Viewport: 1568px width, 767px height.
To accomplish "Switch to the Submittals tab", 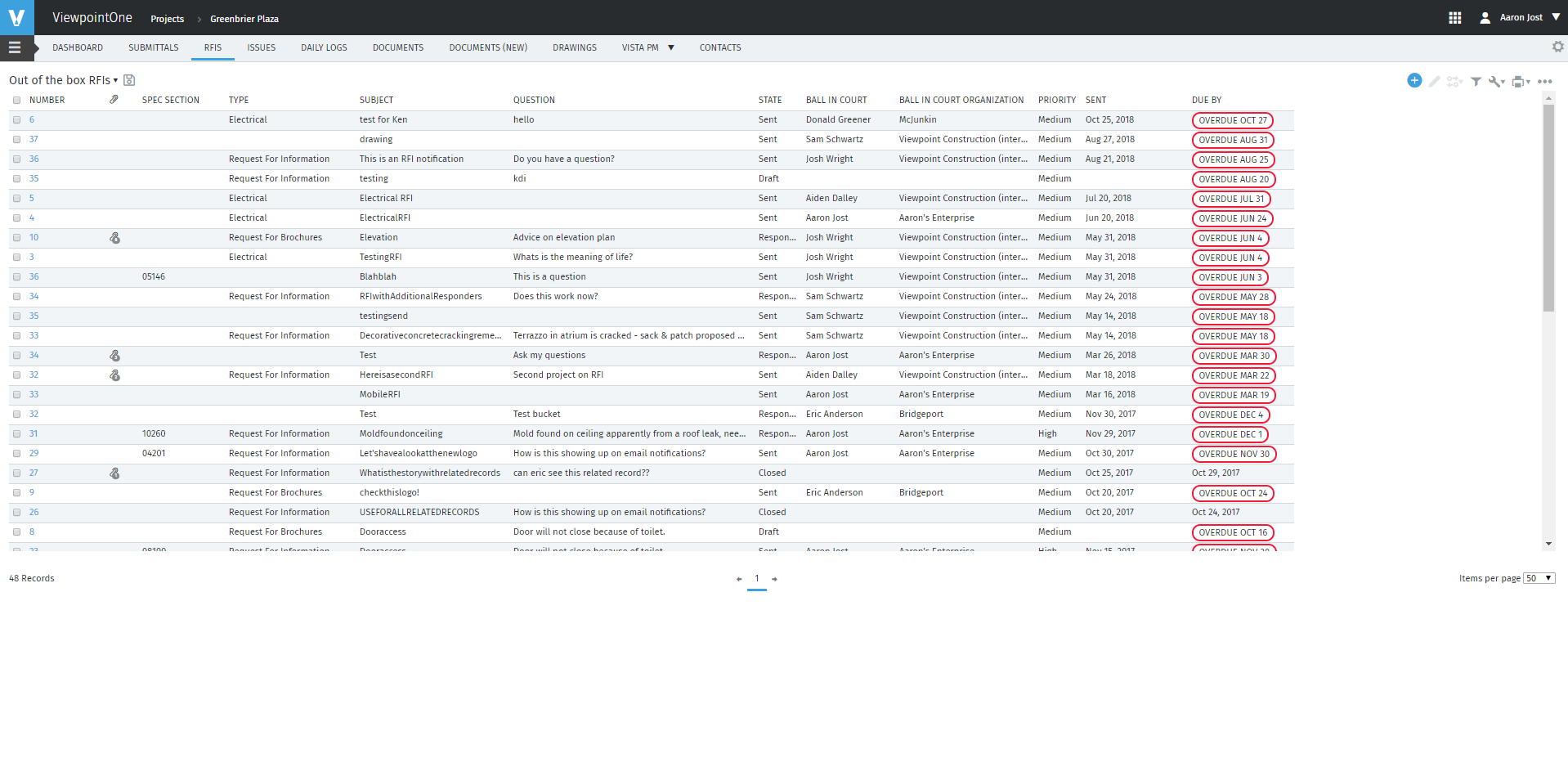I will pyautogui.click(x=154, y=47).
